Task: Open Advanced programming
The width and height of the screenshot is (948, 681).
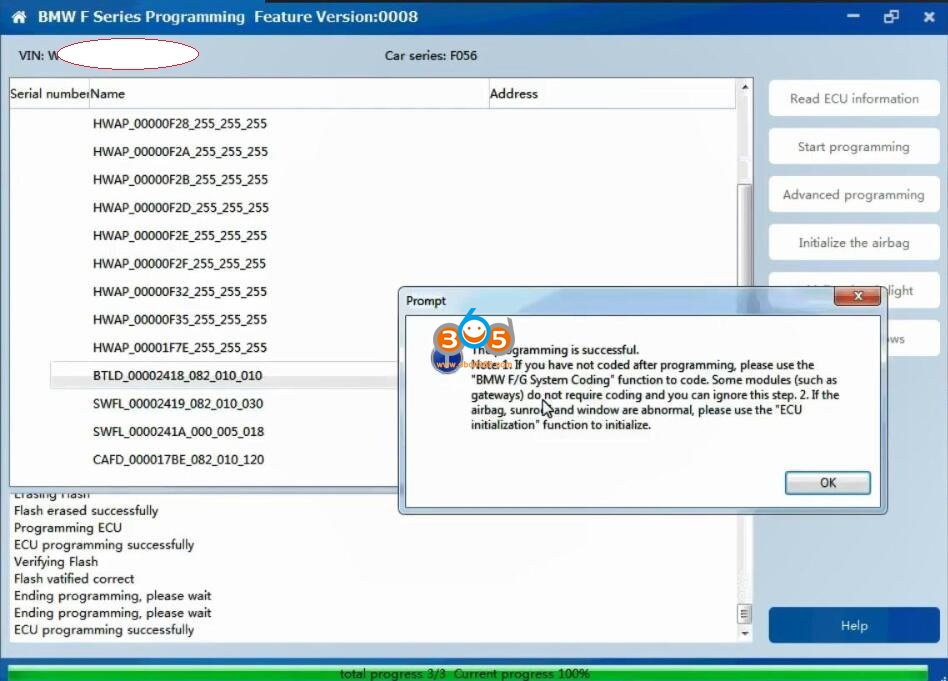Action: [854, 194]
